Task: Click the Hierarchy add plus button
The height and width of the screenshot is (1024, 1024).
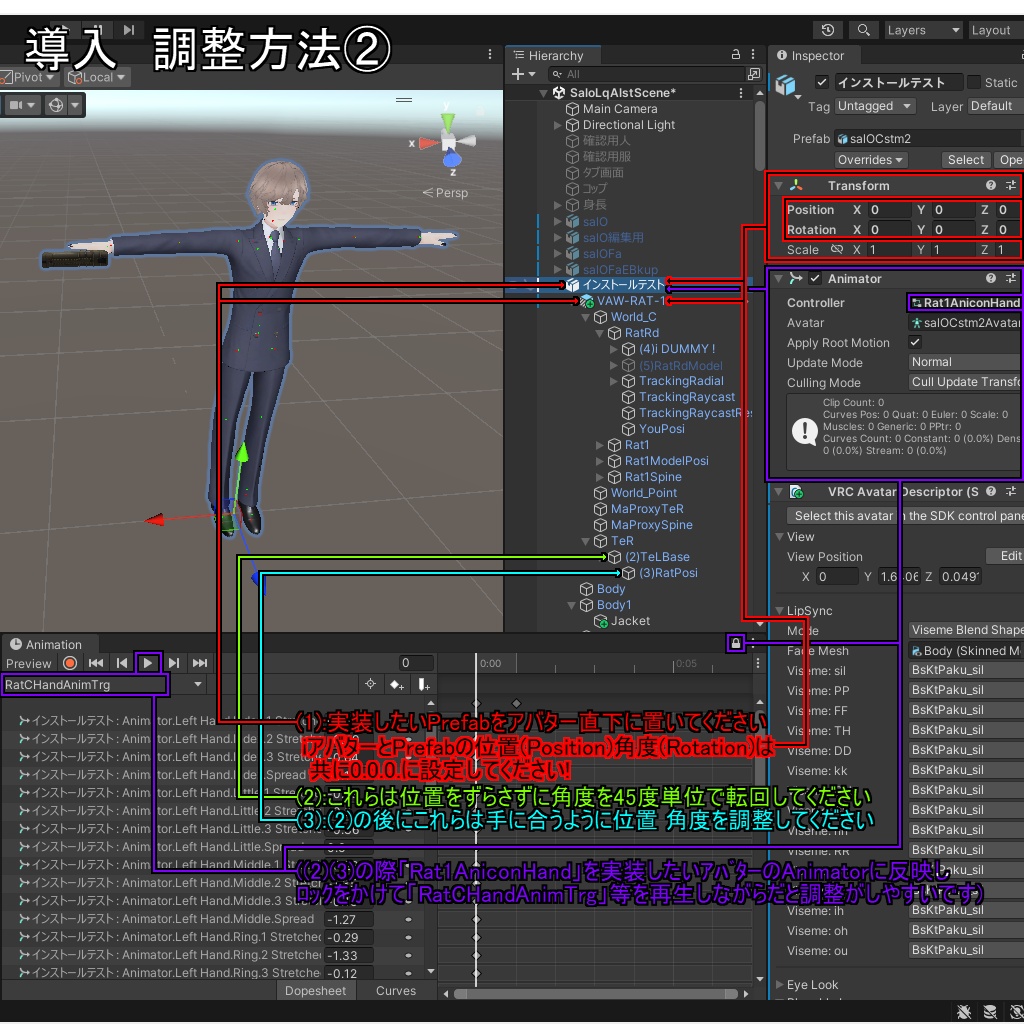Action: point(523,74)
